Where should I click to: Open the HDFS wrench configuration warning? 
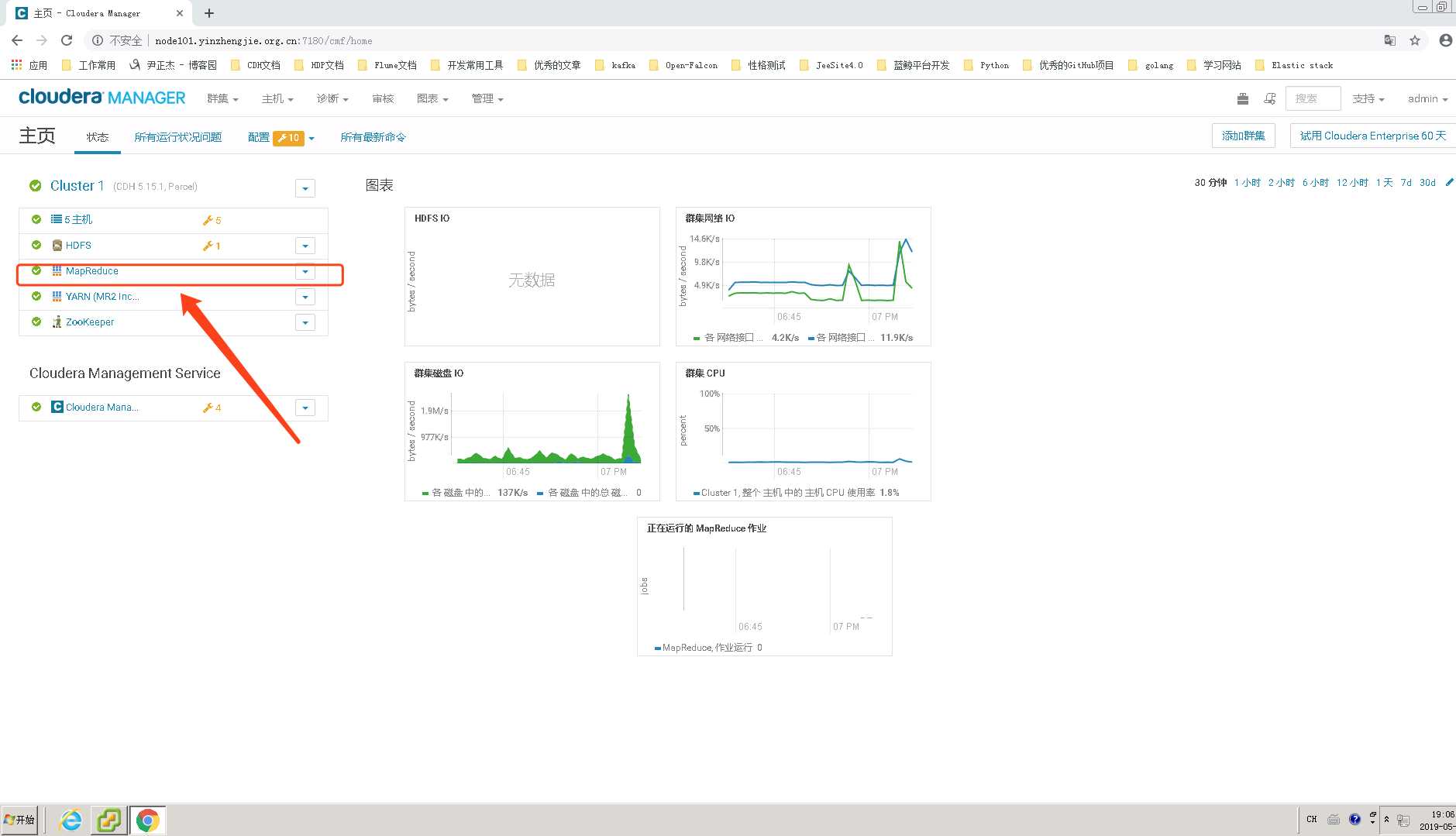click(x=212, y=246)
